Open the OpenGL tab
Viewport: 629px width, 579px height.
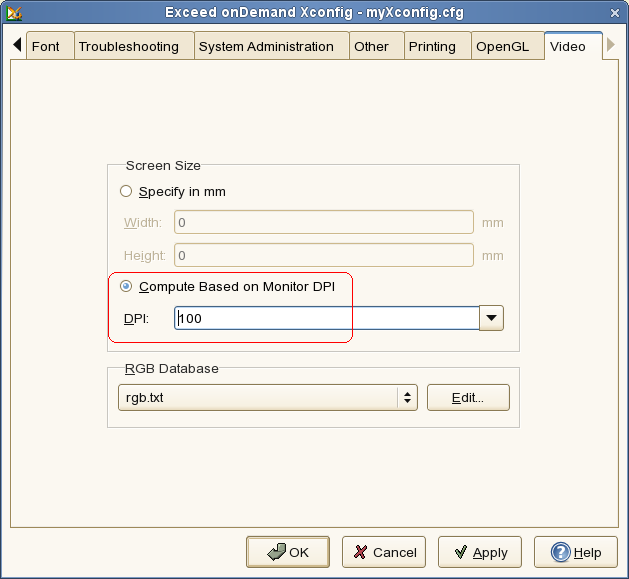tap(502, 46)
